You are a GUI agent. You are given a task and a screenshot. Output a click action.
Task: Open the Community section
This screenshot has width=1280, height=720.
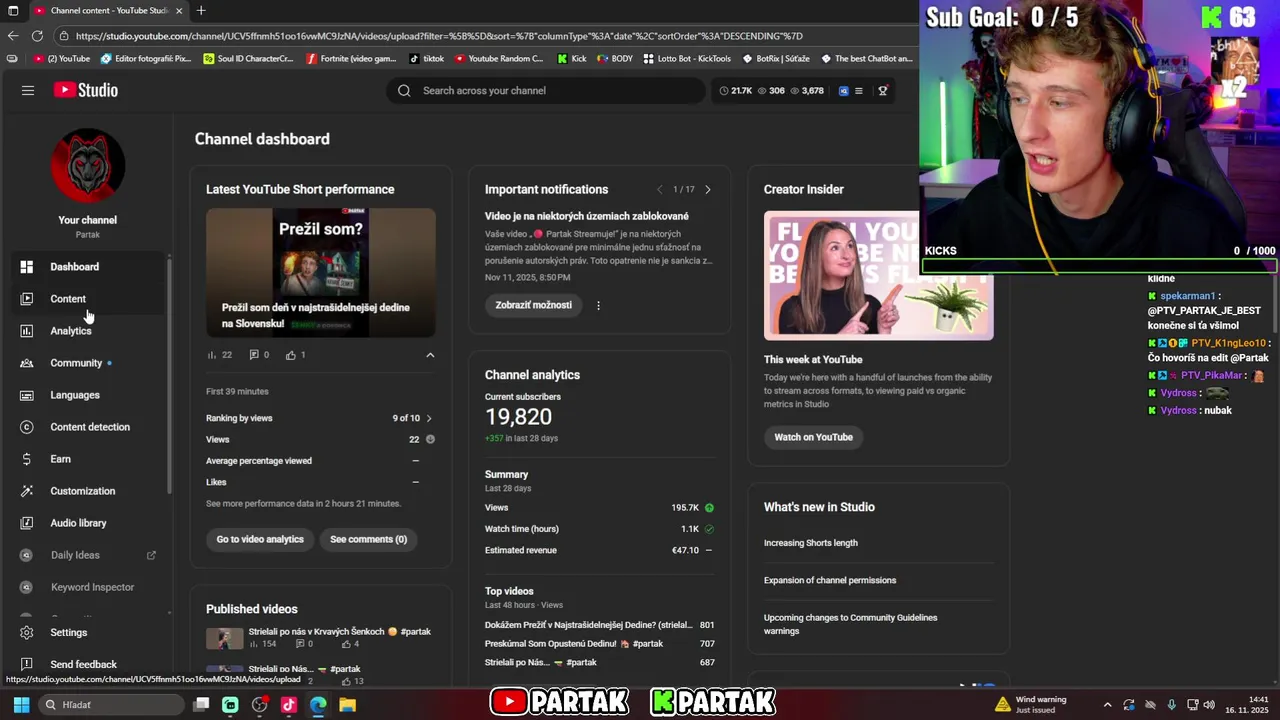point(85,363)
